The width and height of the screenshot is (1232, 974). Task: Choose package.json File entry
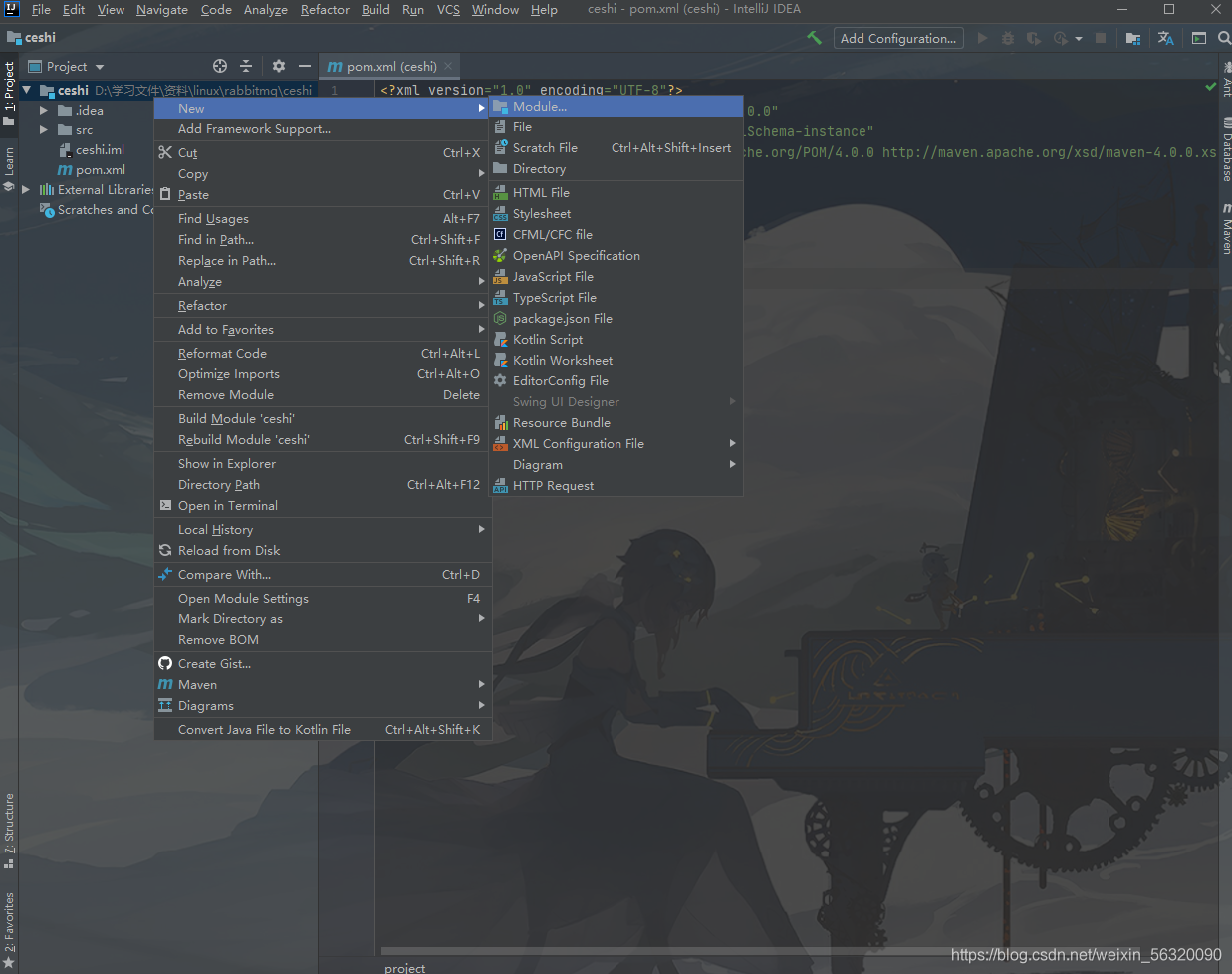617,319
